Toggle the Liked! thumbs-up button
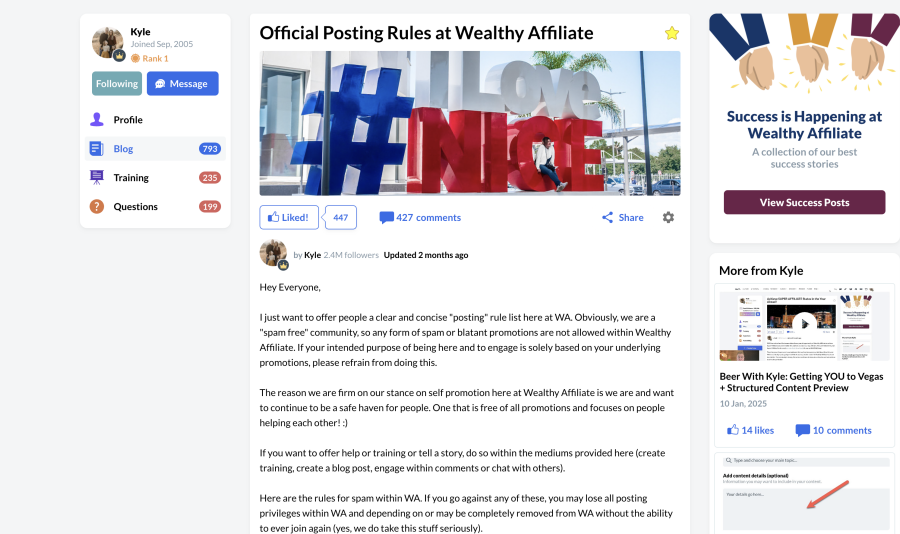The height and width of the screenshot is (534, 900). coord(289,217)
